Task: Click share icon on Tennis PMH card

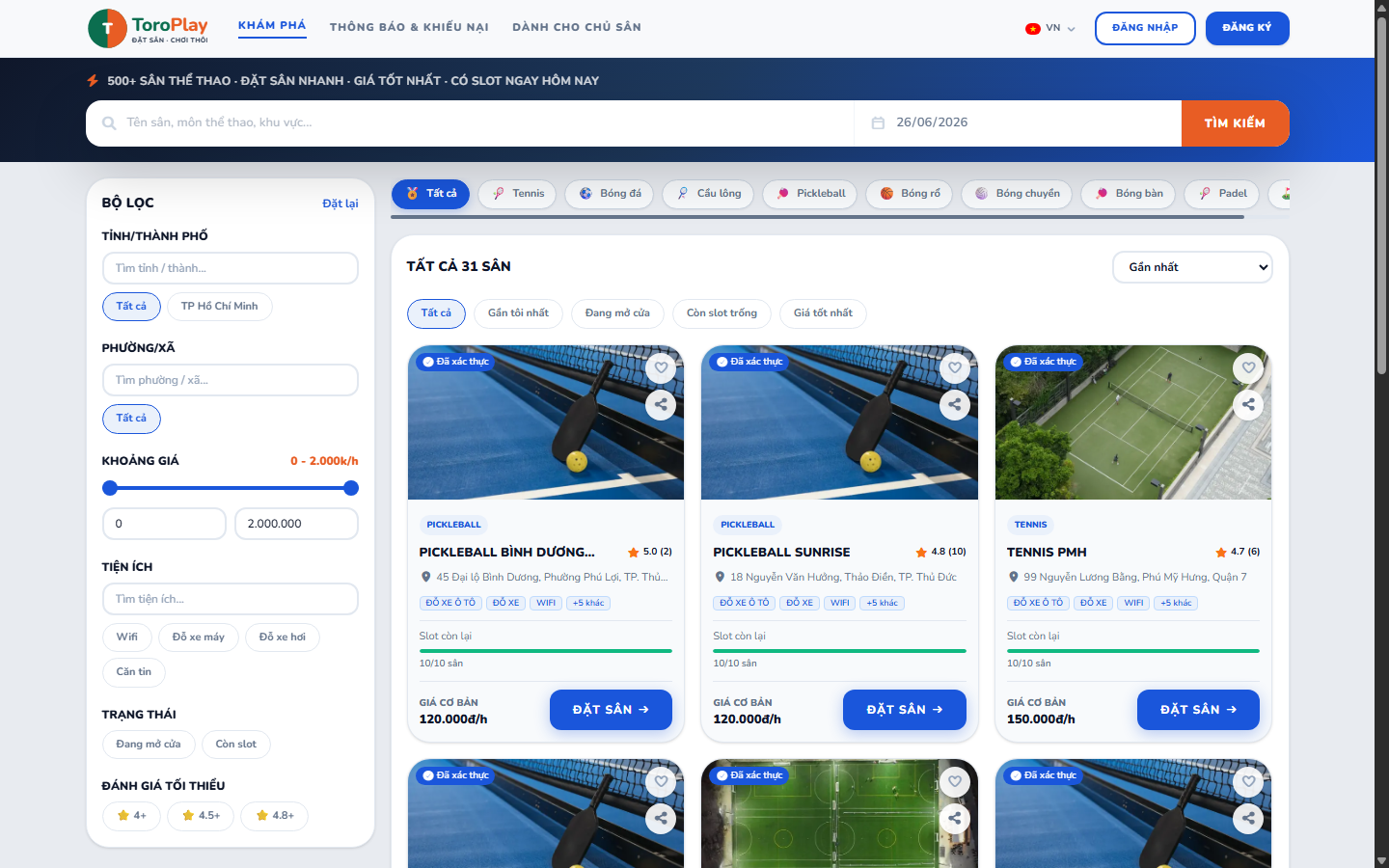Action: [x=1248, y=404]
